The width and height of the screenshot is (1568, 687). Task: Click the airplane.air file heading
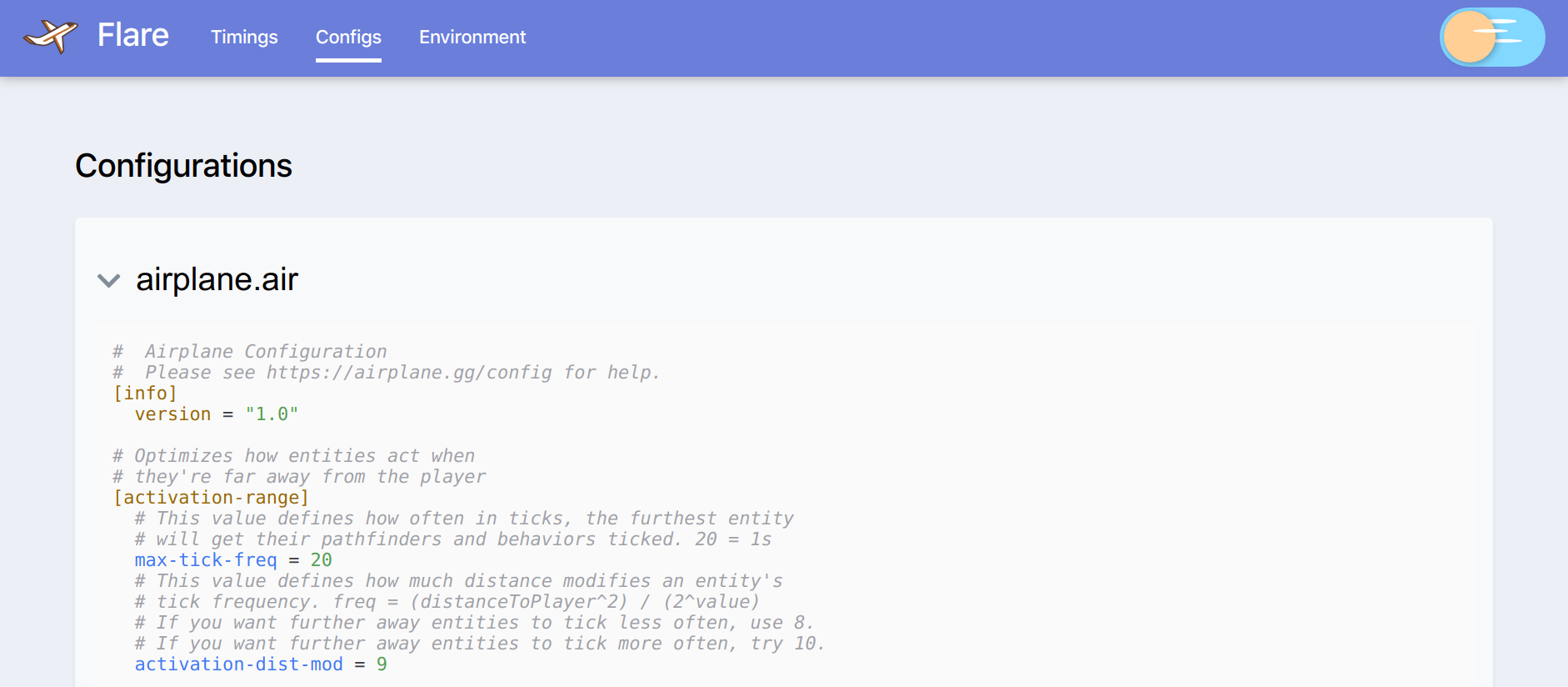tap(217, 280)
